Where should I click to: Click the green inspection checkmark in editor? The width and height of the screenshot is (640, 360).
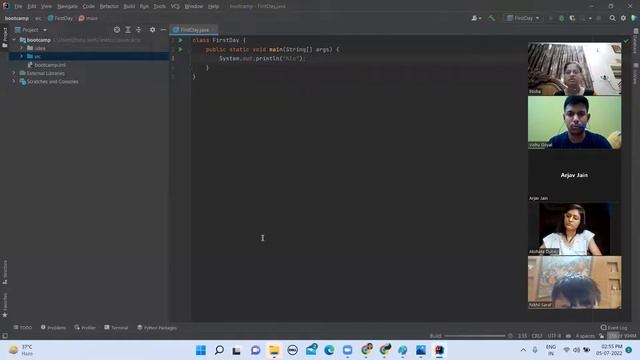(626, 41)
